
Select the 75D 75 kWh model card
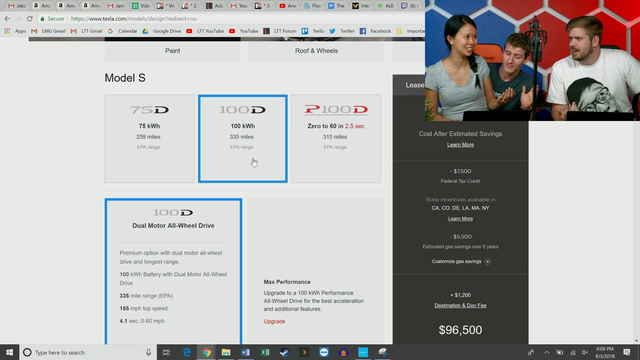(x=149, y=139)
